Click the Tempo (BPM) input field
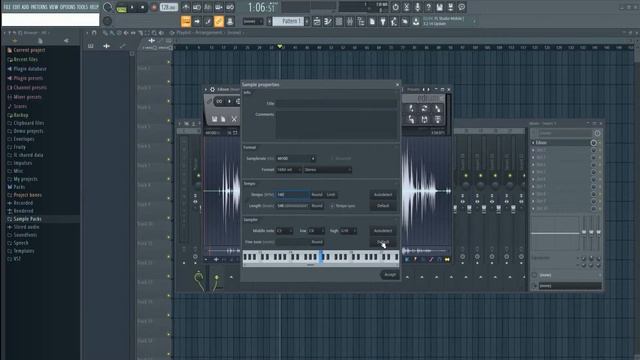This screenshot has height=360, width=640. pos(293,195)
